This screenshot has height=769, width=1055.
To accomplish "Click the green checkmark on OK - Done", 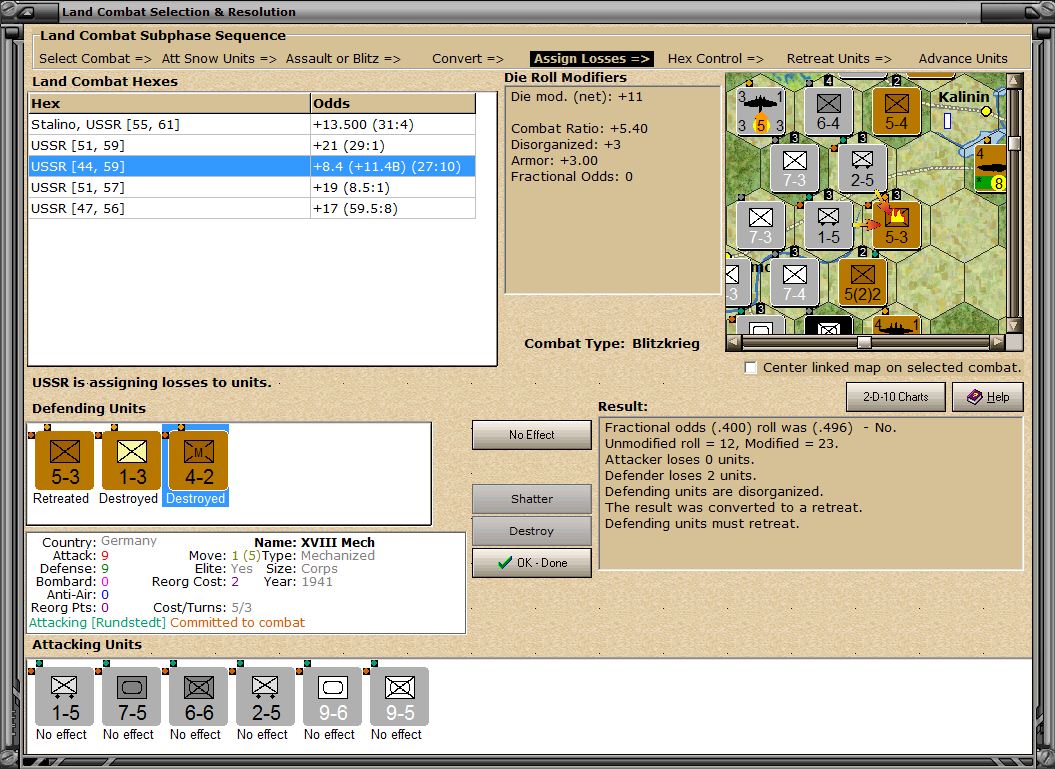I will pos(505,563).
